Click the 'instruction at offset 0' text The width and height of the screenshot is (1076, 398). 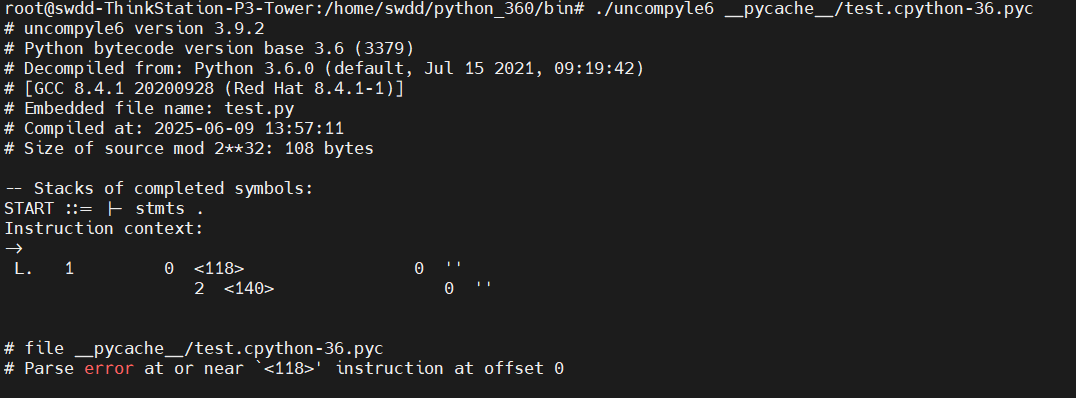449,368
